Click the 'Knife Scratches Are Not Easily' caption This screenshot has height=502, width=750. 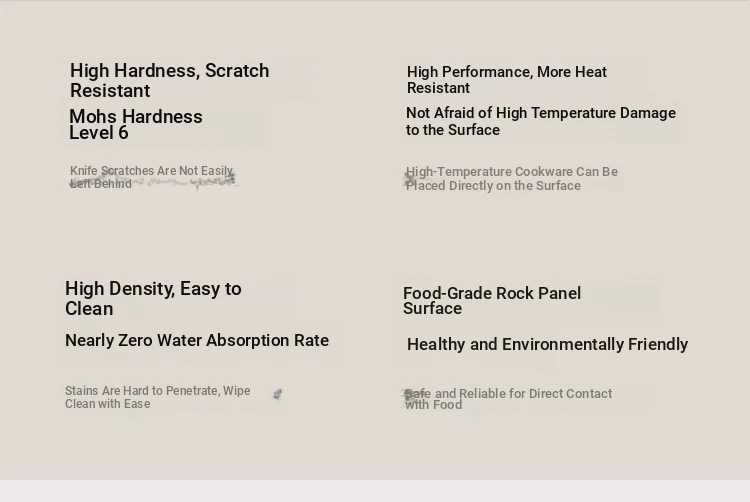pyautogui.click(x=152, y=171)
